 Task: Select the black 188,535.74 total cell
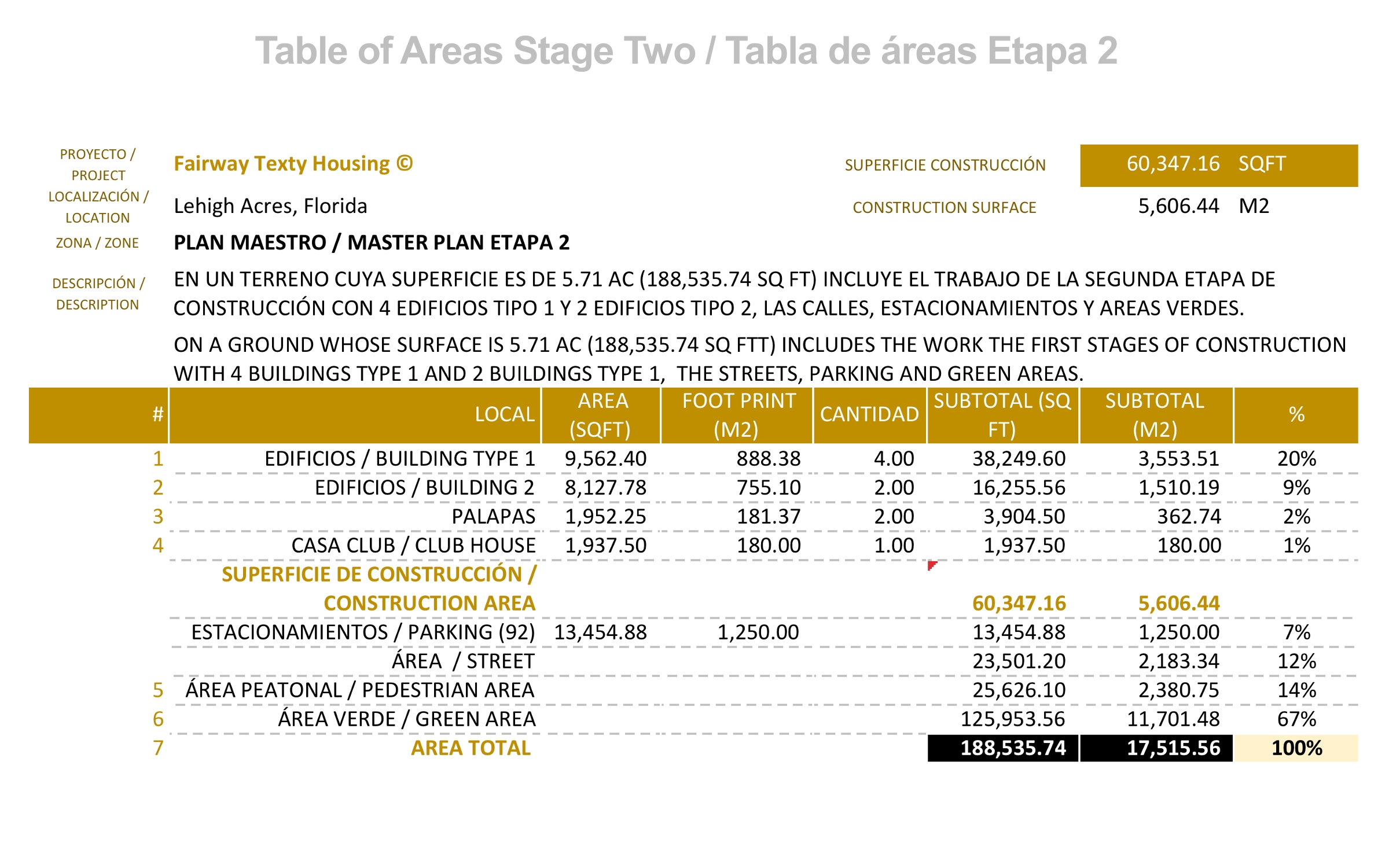(1003, 748)
